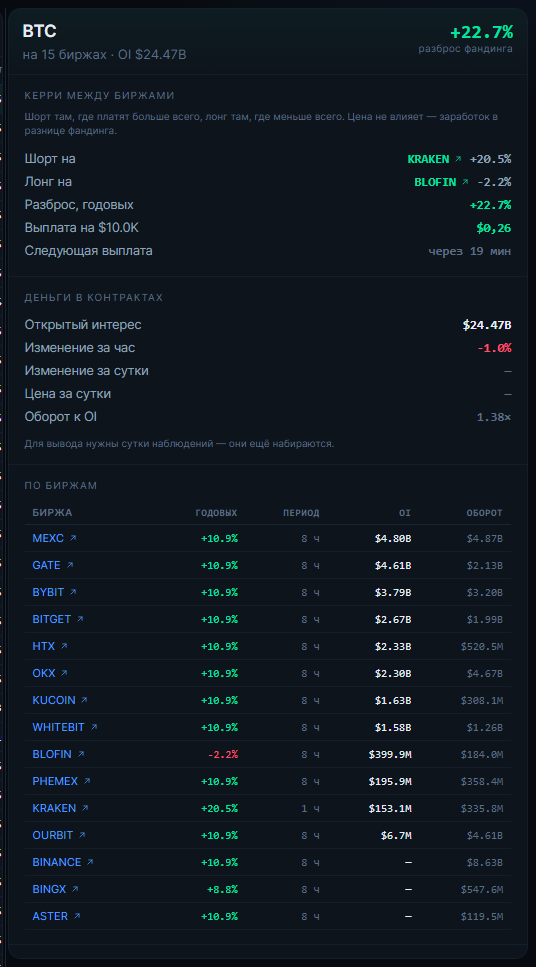Click the $2.67B OI cell for BITGET
The height and width of the screenshot is (967, 536).
[393, 619]
